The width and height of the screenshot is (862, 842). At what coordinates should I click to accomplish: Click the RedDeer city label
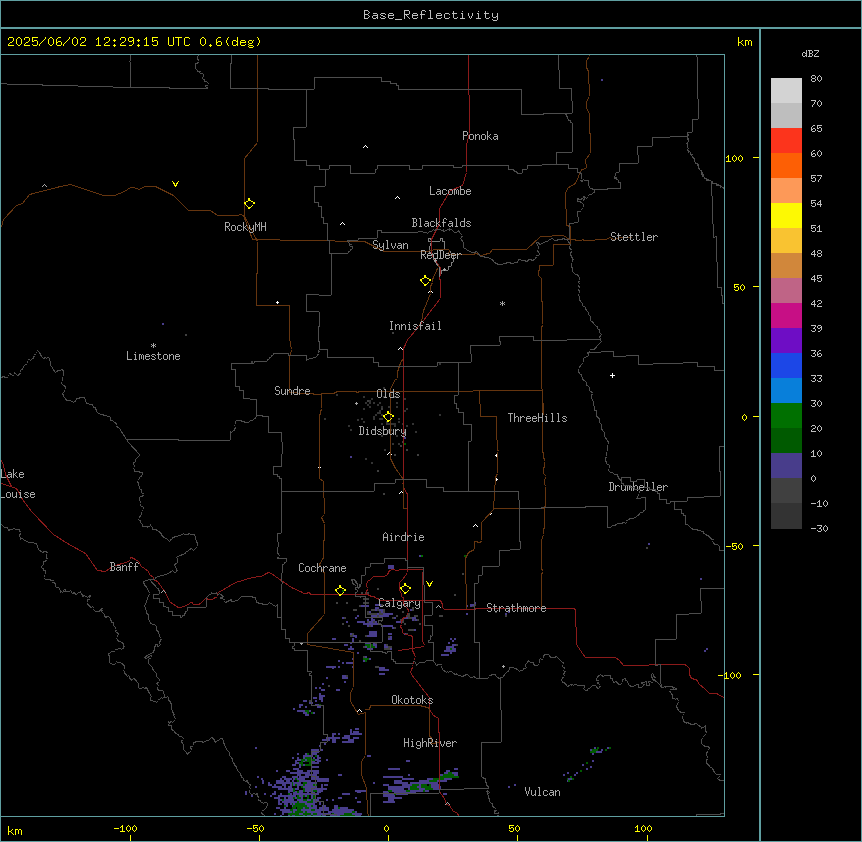[440, 255]
